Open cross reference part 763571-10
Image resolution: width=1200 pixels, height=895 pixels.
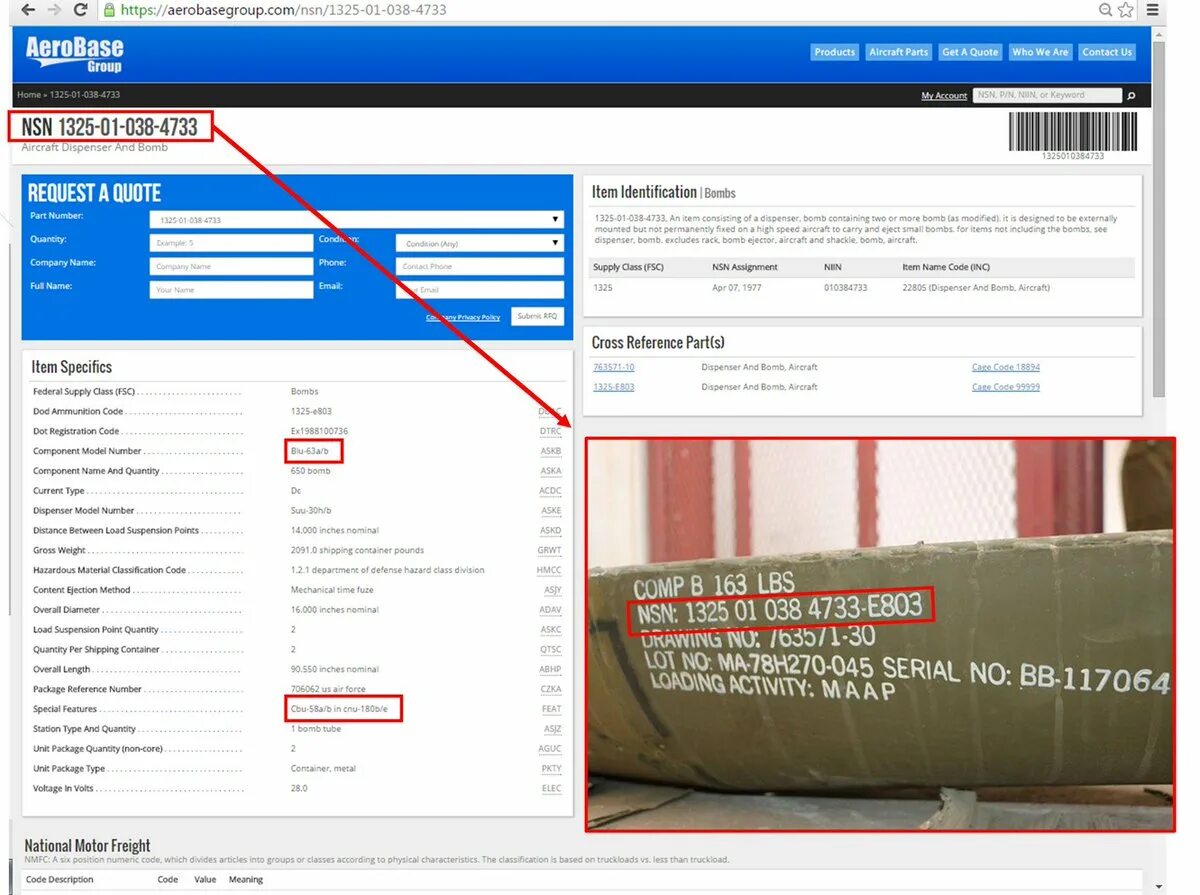(x=613, y=367)
